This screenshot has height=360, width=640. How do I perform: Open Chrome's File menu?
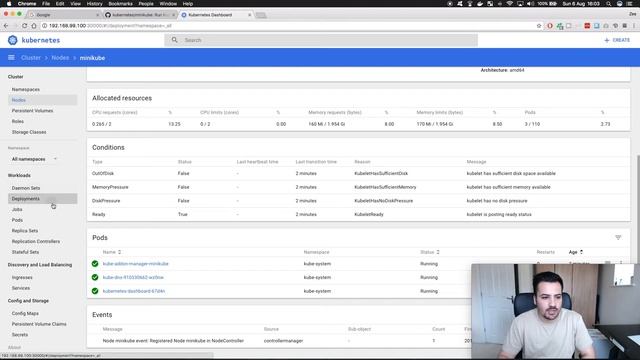point(46,4)
